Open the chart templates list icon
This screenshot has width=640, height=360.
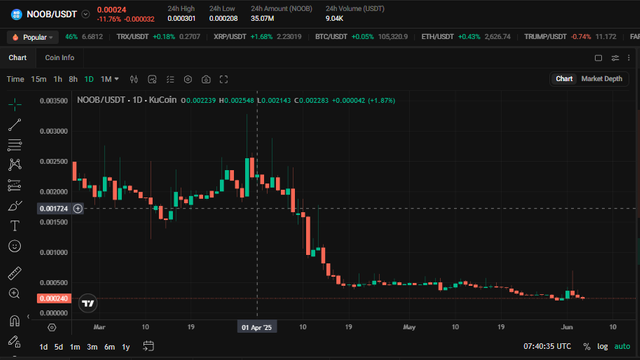[170, 80]
